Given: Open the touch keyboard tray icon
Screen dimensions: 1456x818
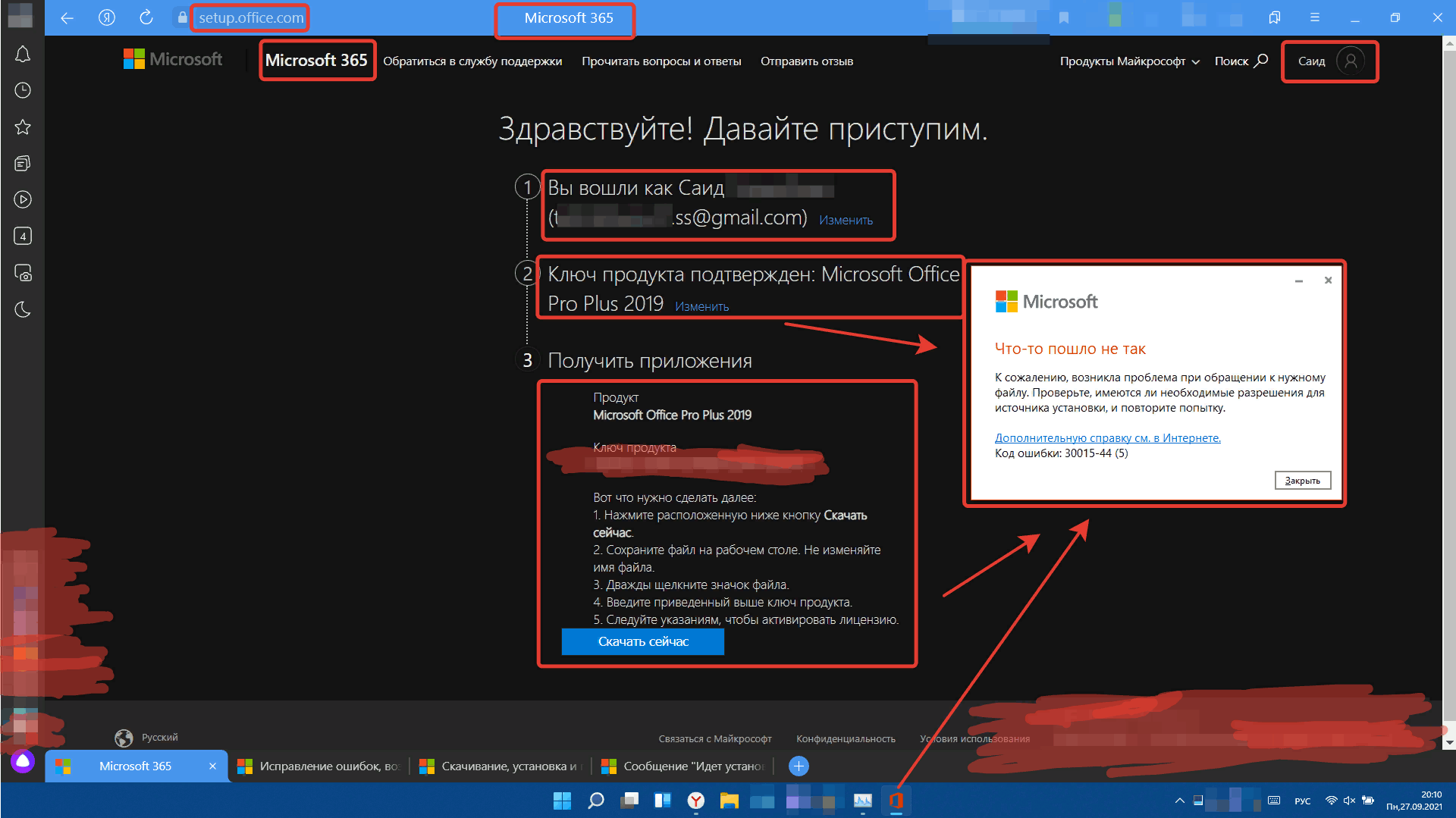Looking at the screenshot, I should (1274, 801).
